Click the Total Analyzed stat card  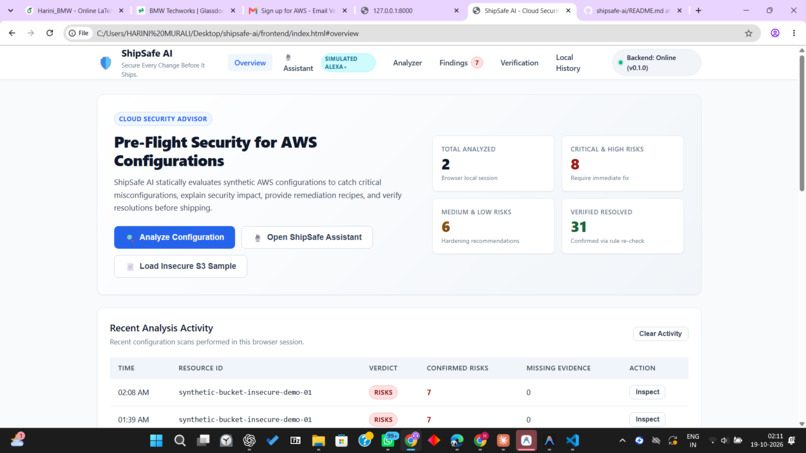tap(493, 164)
